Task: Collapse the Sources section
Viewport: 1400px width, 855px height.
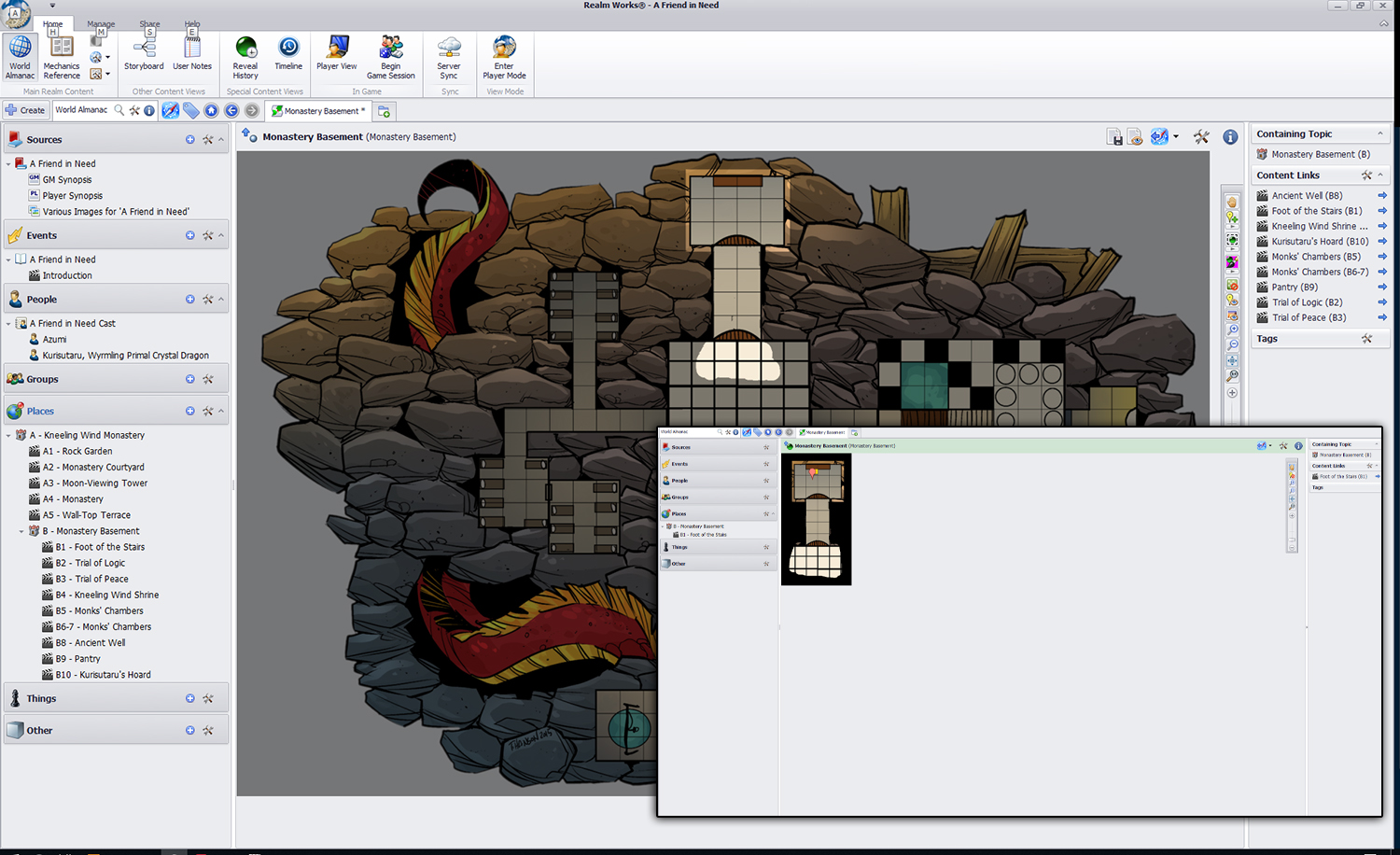Action: 221,140
